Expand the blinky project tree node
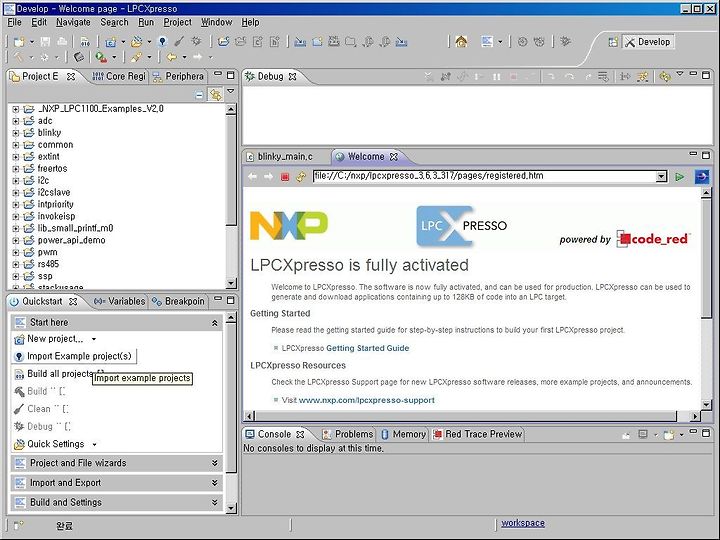This screenshot has width=720, height=540. [16, 133]
